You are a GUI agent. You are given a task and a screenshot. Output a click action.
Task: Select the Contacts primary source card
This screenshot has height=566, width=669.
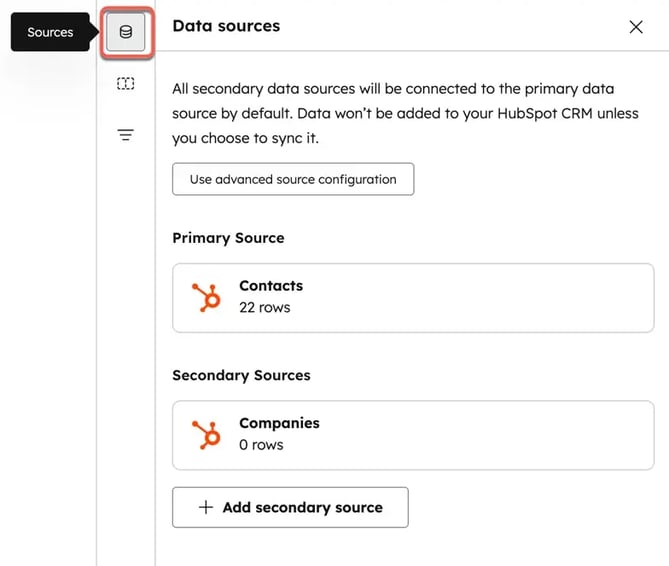coord(412,297)
